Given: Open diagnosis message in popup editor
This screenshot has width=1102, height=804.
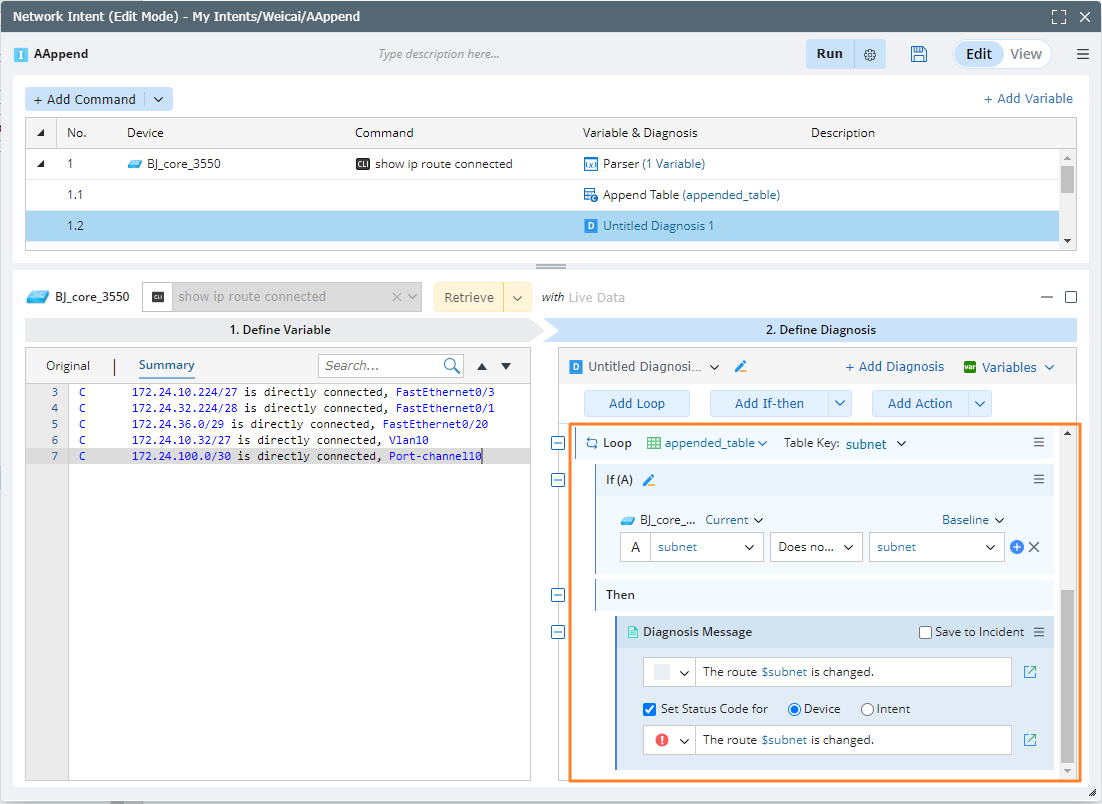Looking at the screenshot, I should (1030, 672).
